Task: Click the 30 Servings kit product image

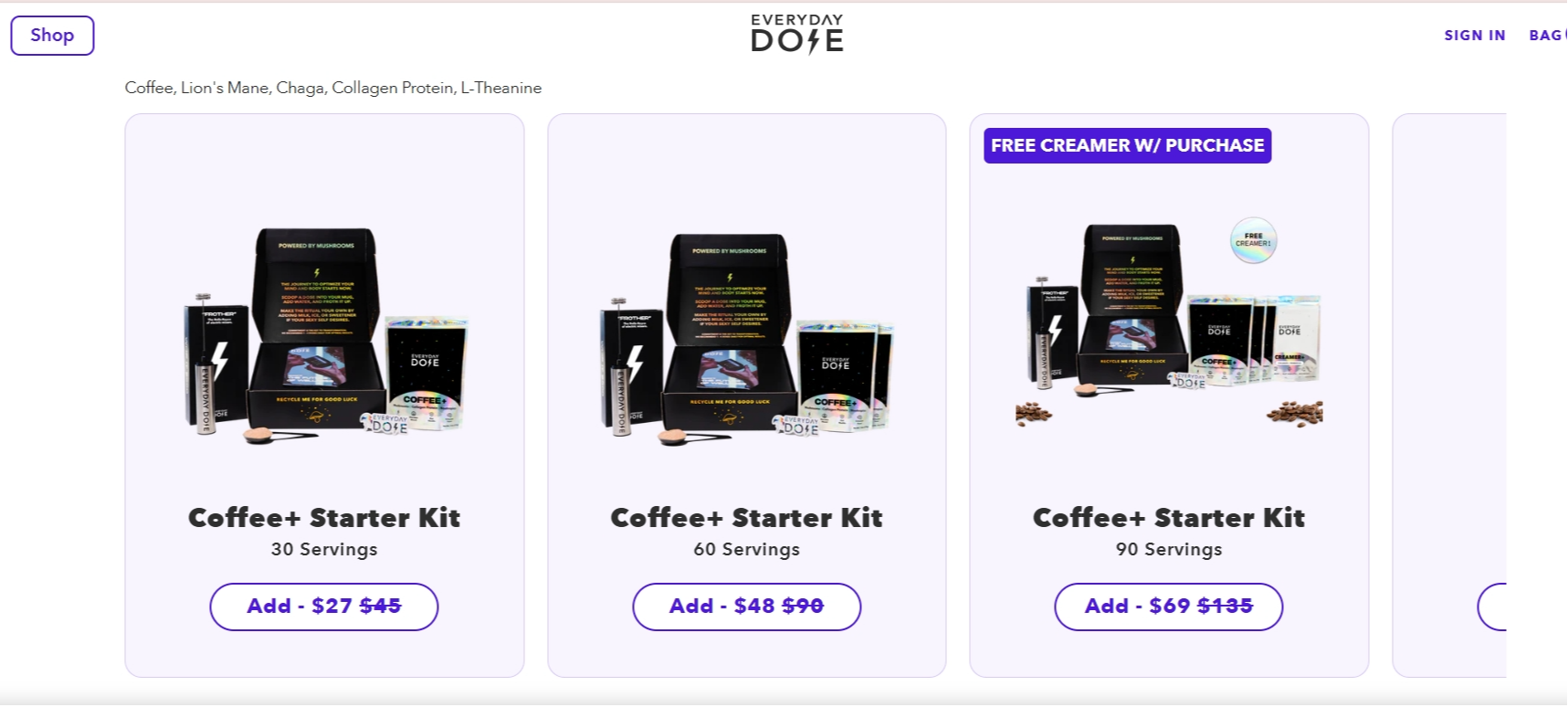Action: point(325,336)
